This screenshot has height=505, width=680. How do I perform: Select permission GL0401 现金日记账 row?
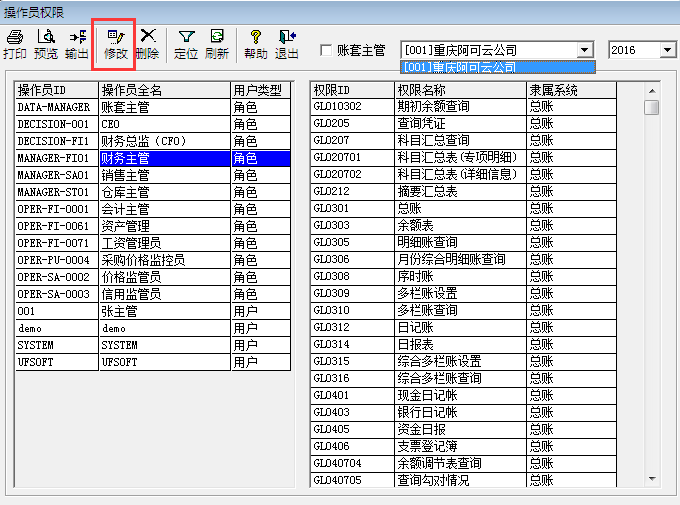[x=460, y=396]
